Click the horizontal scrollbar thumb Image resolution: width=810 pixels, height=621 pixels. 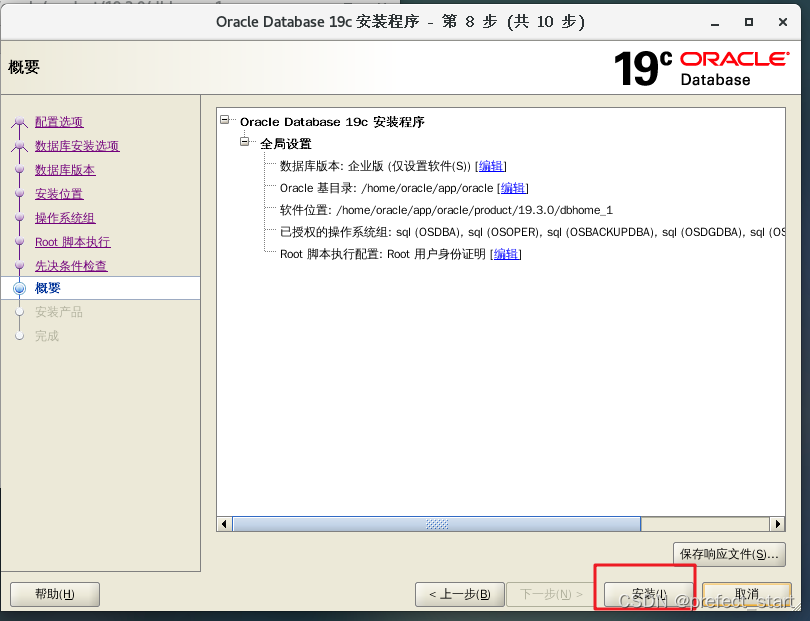click(x=437, y=524)
